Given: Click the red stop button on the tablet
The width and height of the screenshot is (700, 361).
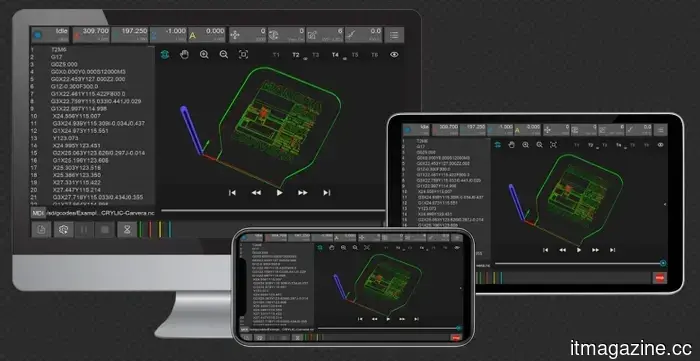Looking at the screenshot, I should (659, 277).
